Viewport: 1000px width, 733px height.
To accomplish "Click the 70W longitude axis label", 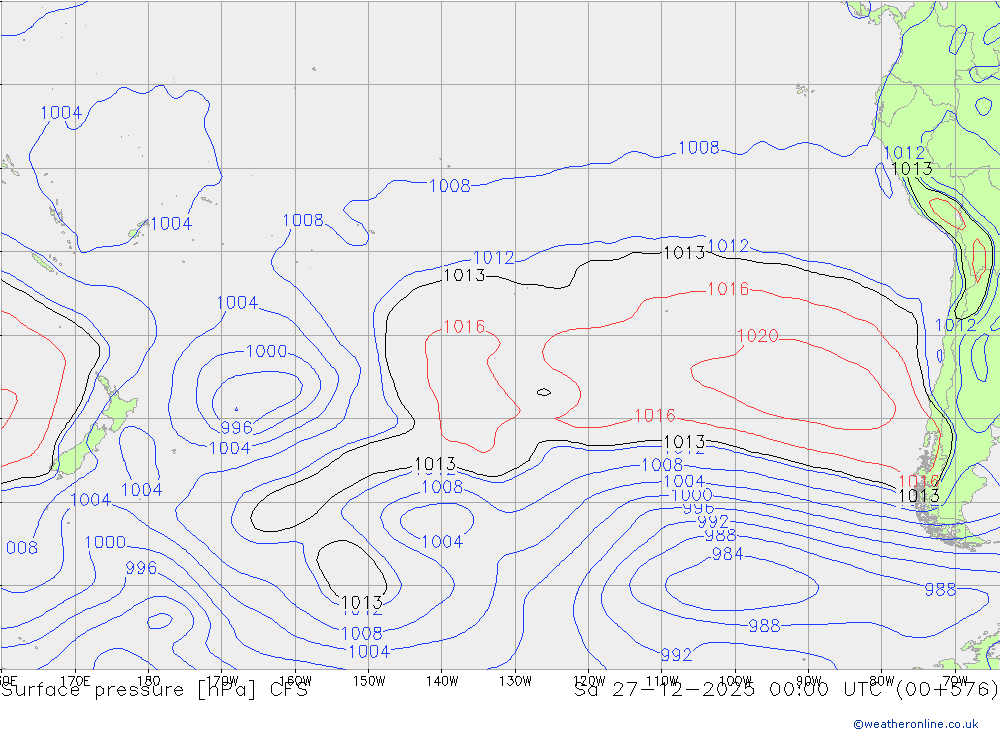I will pos(955,681).
